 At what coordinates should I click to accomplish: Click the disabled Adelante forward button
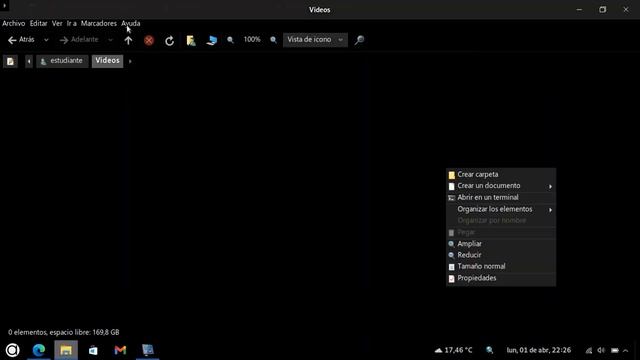(79, 40)
